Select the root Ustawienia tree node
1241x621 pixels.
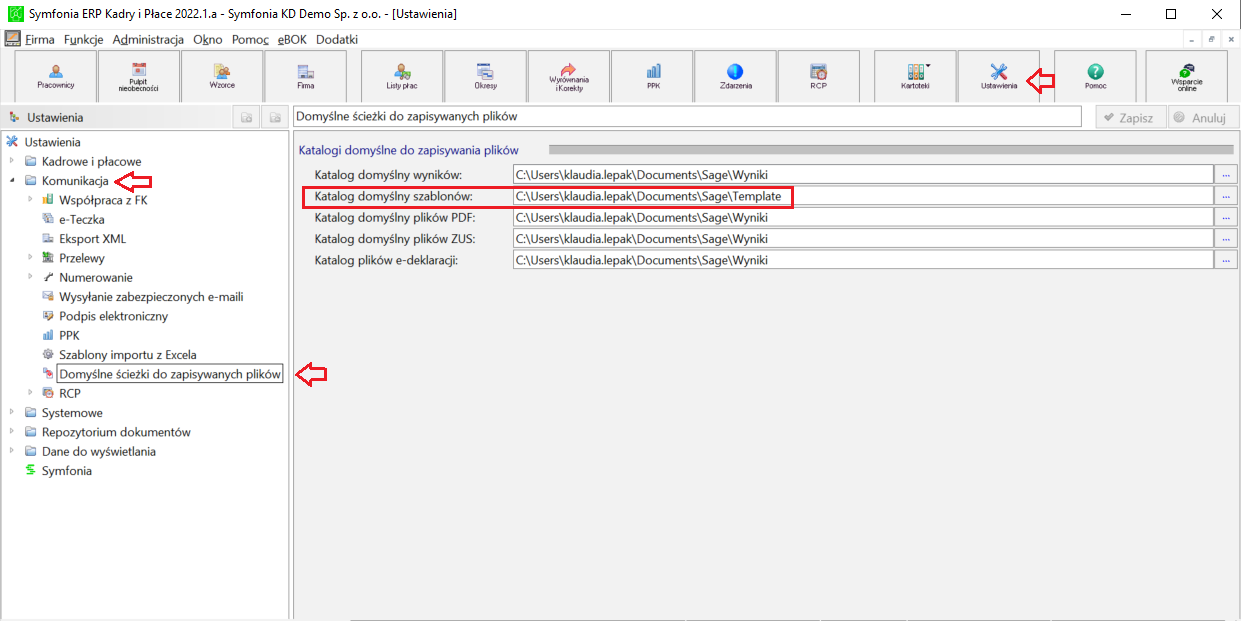(x=52, y=142)
